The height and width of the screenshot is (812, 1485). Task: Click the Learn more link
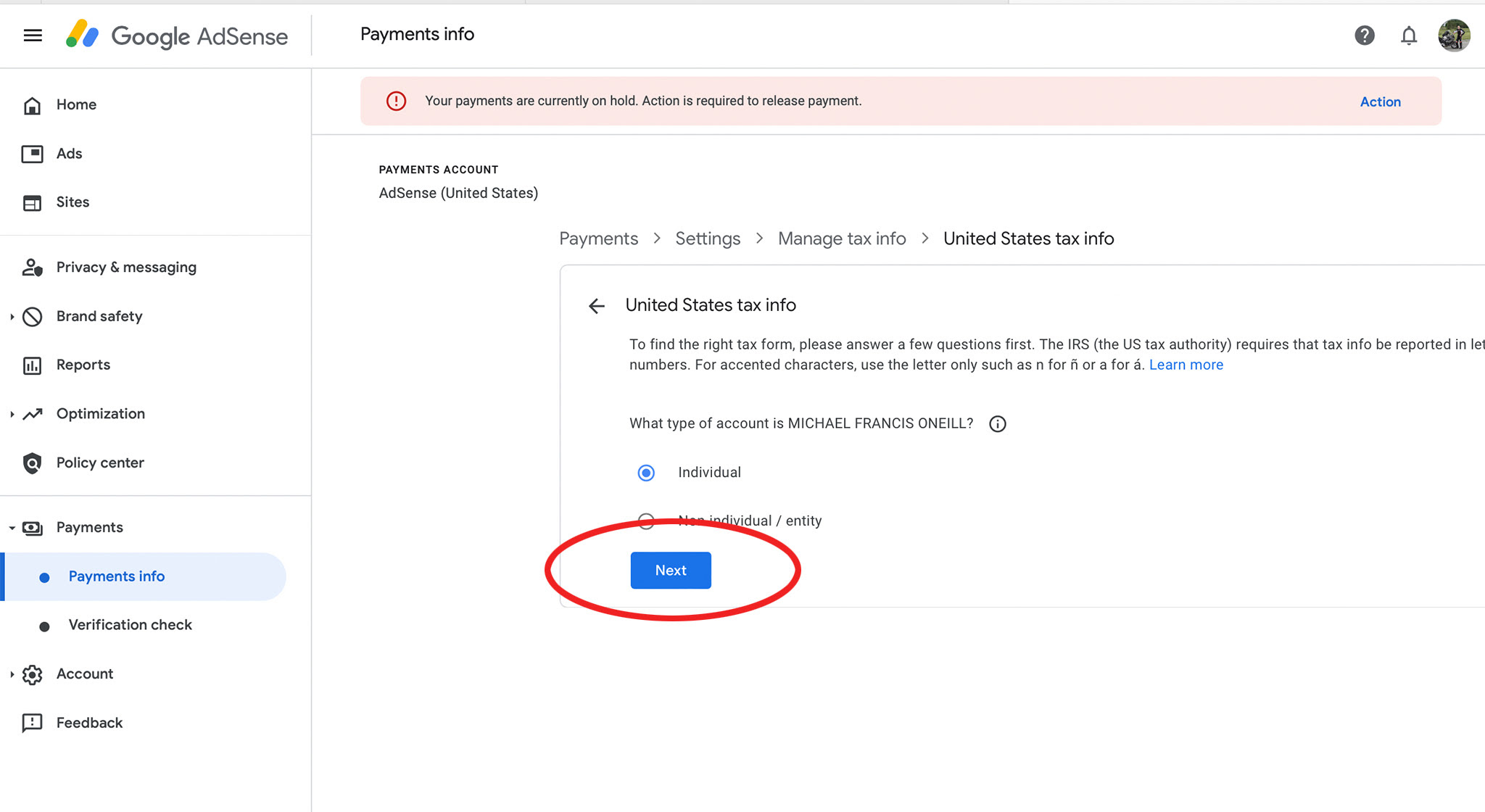pyautogui.click(x=1186, y=363)
